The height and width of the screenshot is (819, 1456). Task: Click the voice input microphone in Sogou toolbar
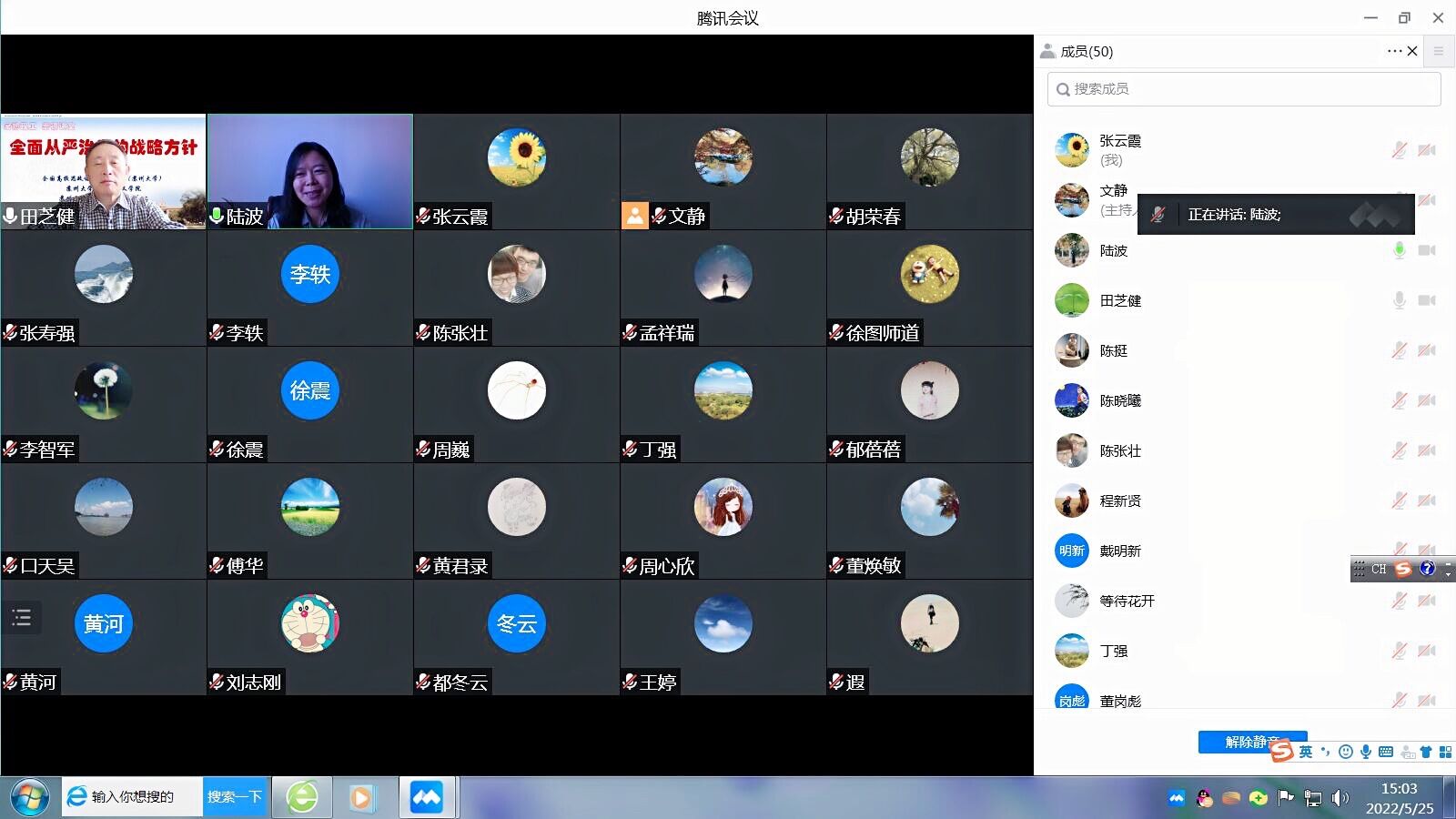pyautogui.click(x=1366, y=752)
